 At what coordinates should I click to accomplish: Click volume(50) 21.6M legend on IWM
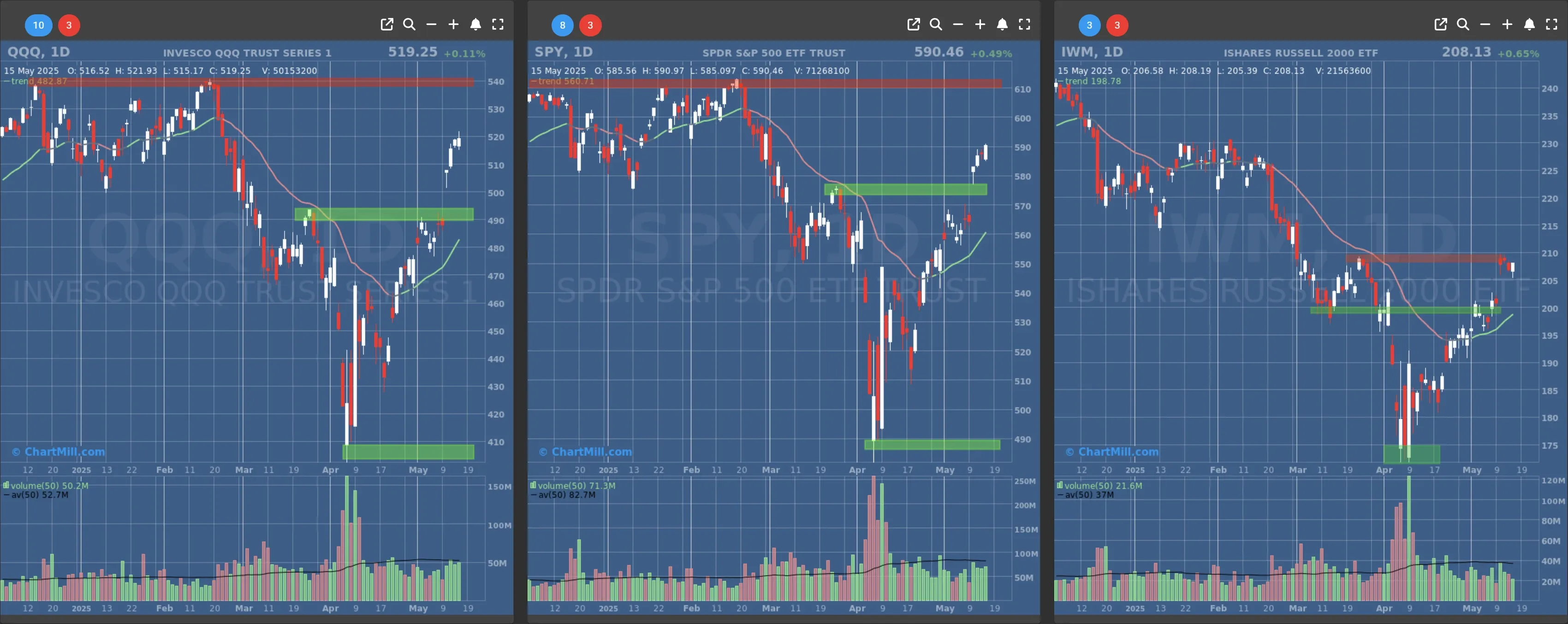[1099, 485]
